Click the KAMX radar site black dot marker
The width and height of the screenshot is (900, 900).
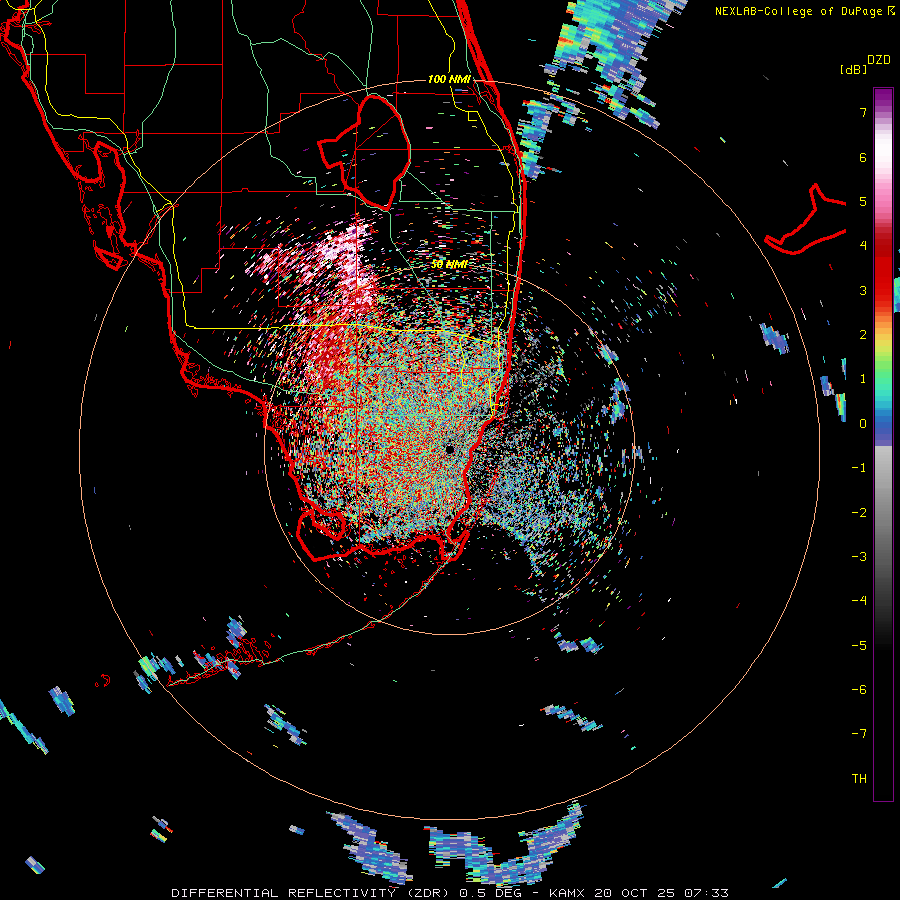[449, 449]
